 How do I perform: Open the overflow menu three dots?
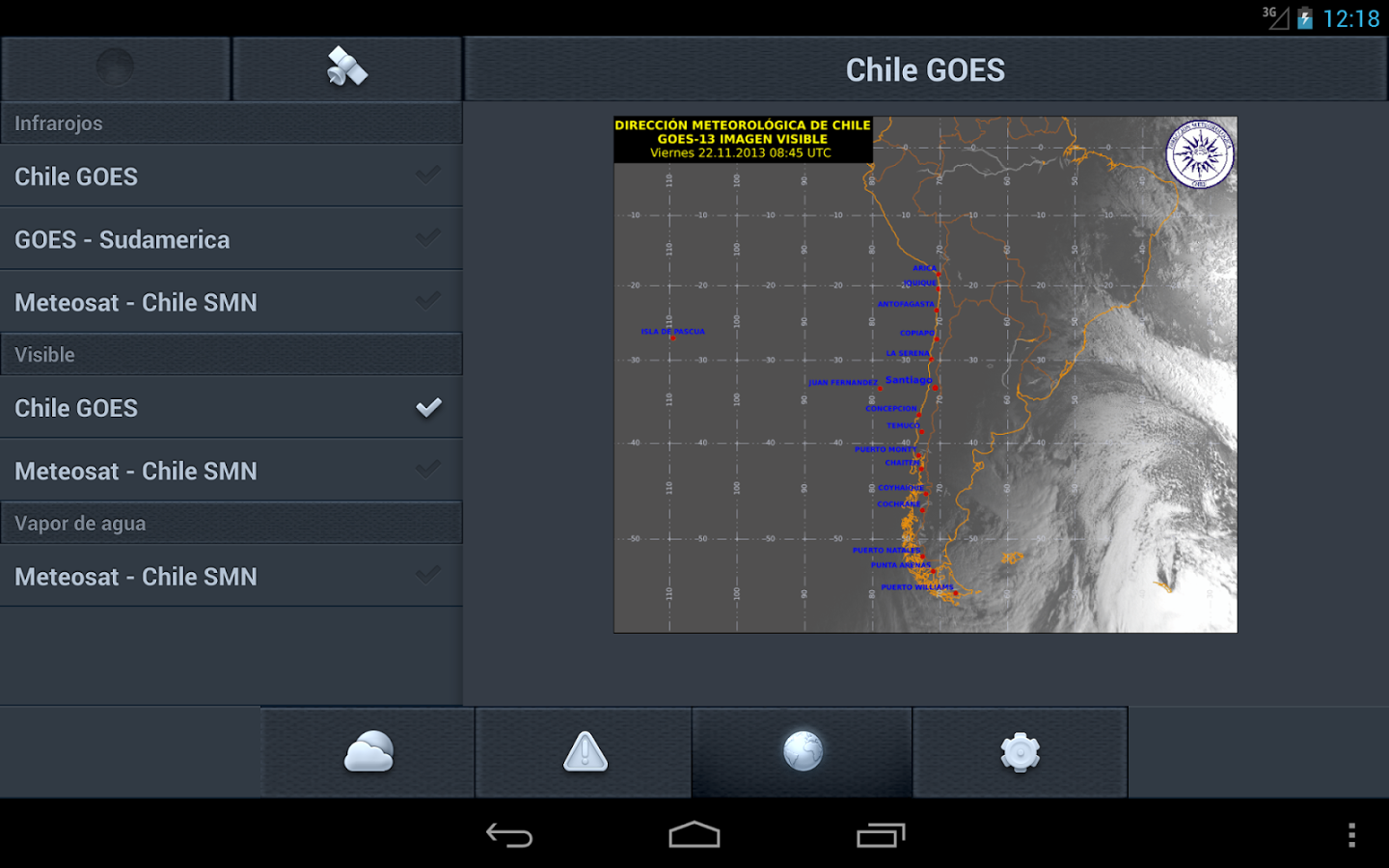coord(1351,835)
